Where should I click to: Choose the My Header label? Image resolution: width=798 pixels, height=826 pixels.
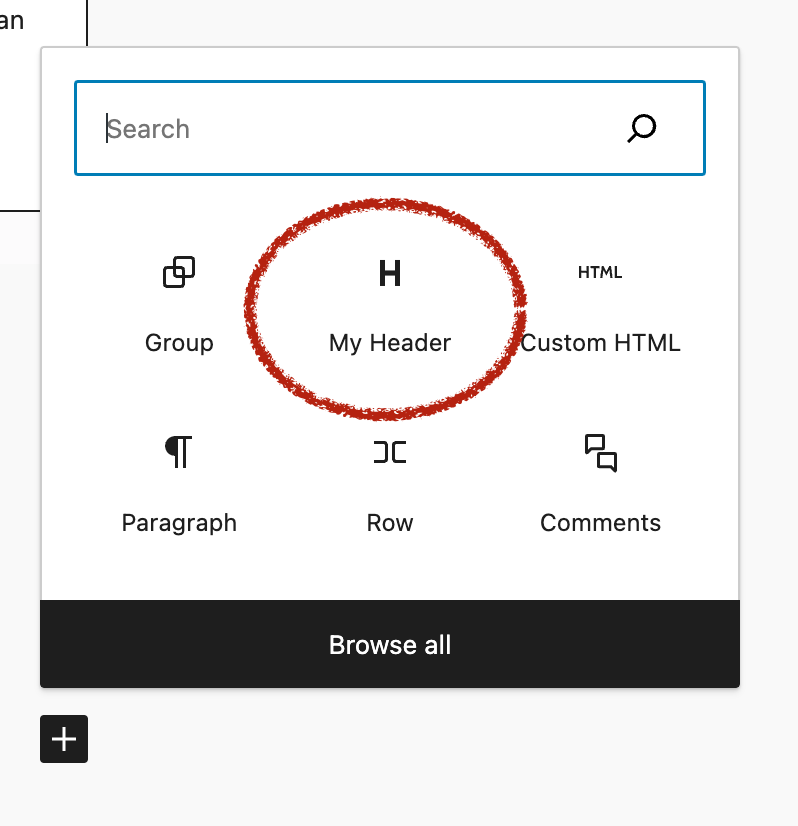(x=390, y=343)
